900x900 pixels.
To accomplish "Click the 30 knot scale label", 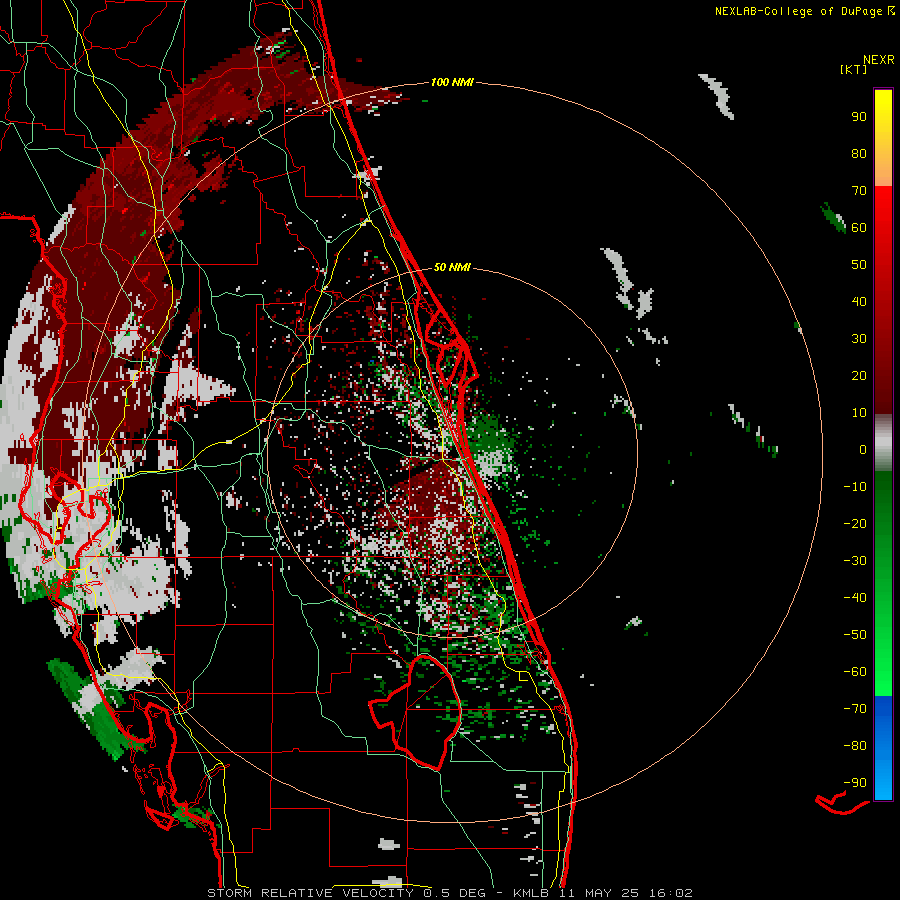I will pyautogui.click(x=859, y=339).
